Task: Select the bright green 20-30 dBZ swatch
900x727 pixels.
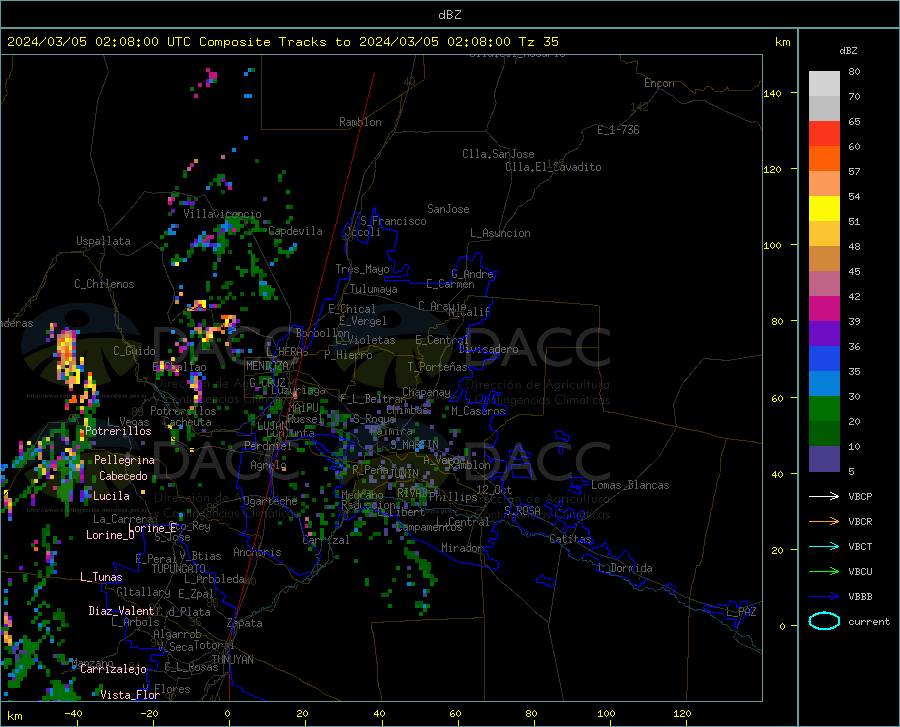Action: click(824, 409)
